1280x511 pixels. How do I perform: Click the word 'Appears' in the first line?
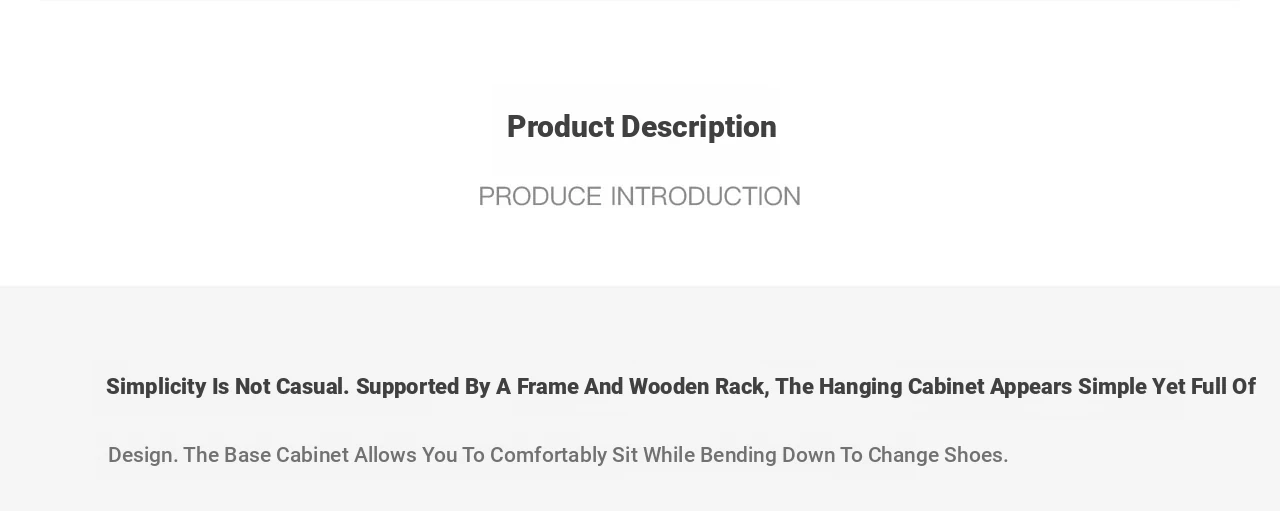(x=1031, y=387)
